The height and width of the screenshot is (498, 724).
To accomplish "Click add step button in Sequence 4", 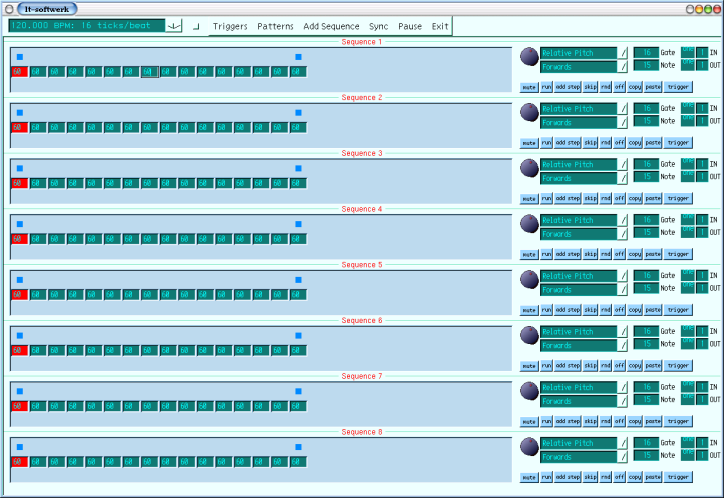I will tap(567, 254).
